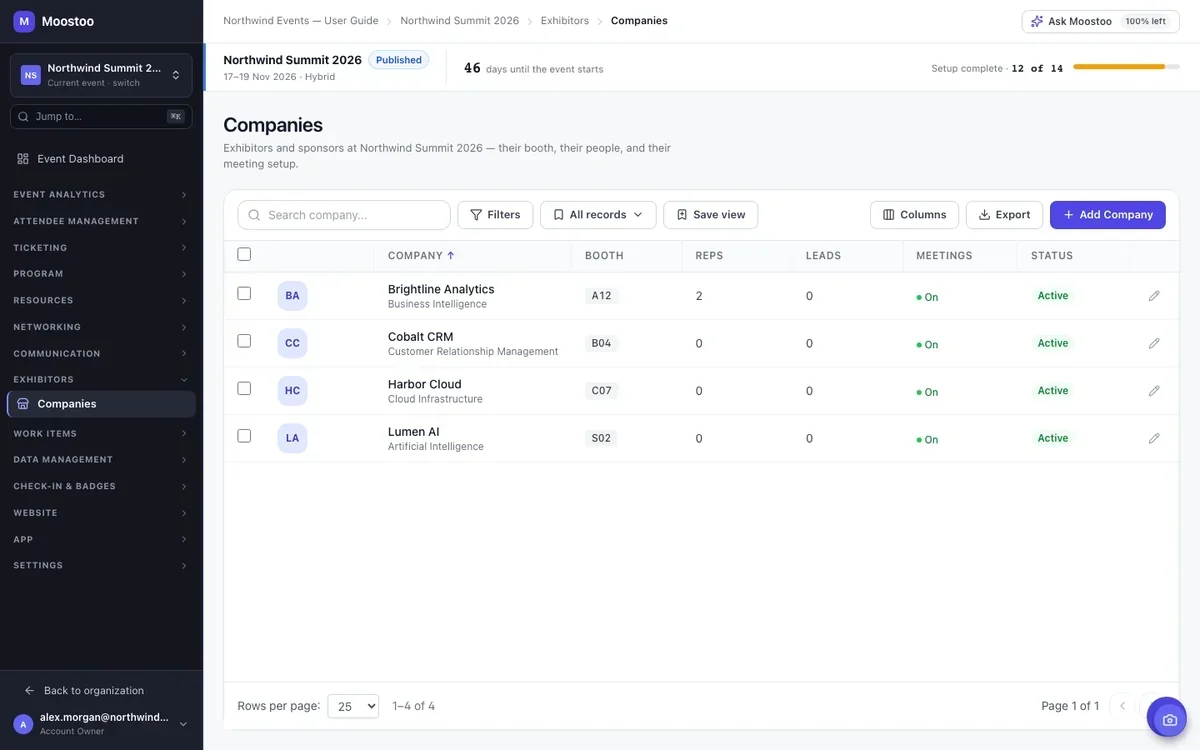Toggle meetings On for Cobalt CRM

(927, 344)
